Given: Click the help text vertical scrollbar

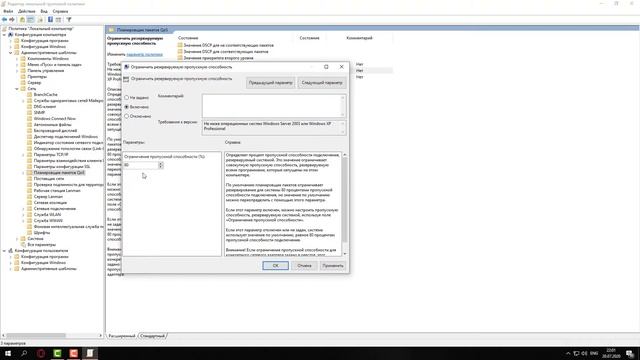Looking at the screenshot, I should 344,204.
